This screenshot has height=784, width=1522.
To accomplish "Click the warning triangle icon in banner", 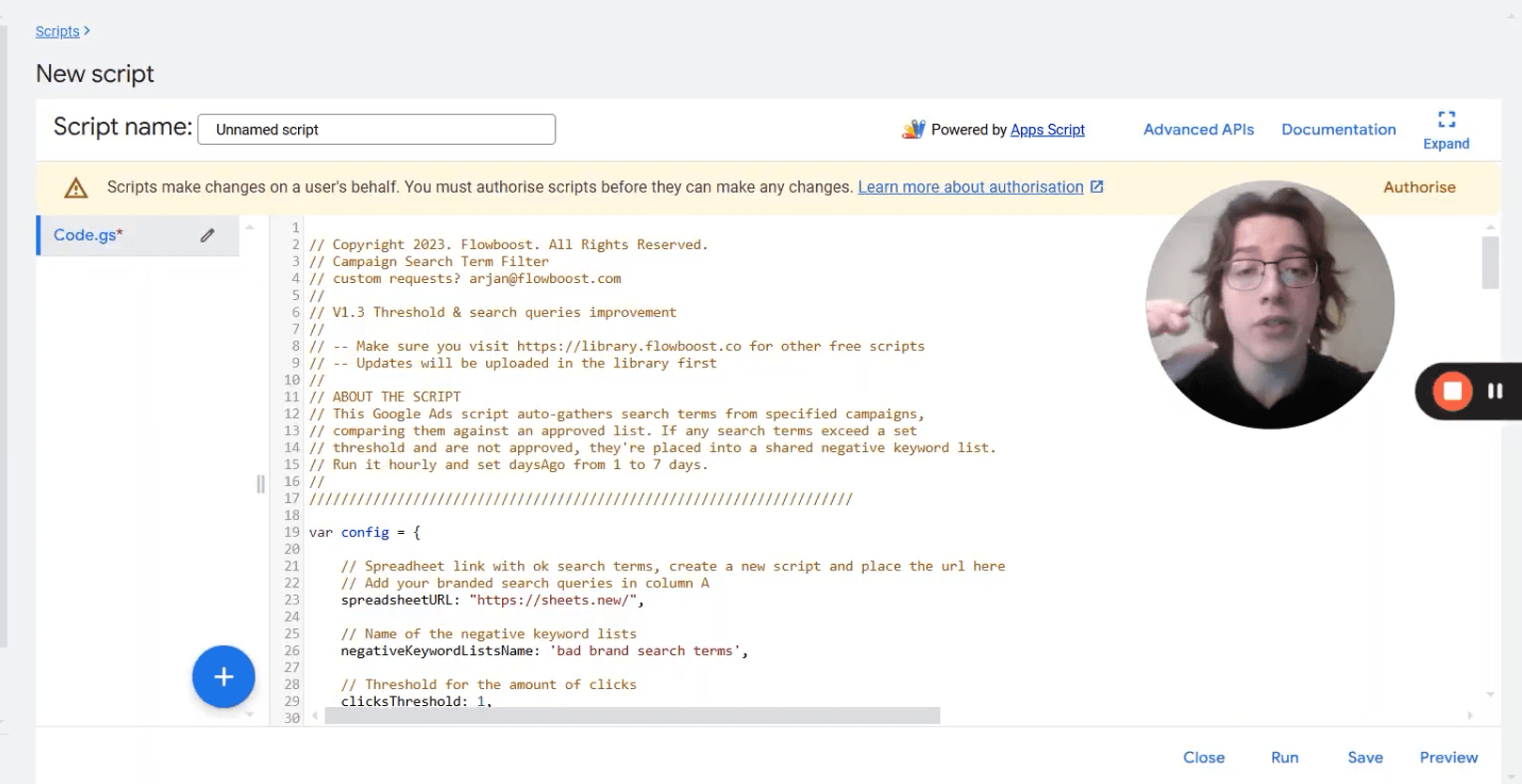I will point(76,188).
